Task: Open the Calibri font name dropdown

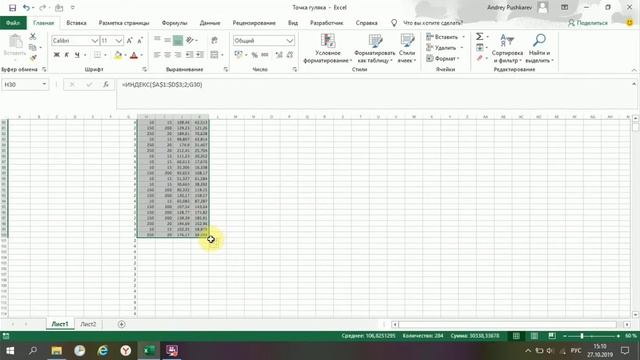Action: pos(94,40)
